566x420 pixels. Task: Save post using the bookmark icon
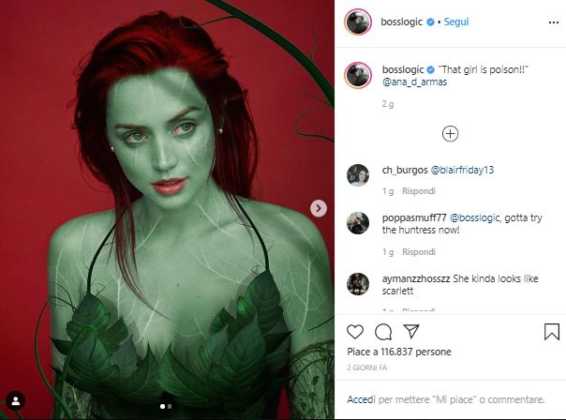[552, 332]
